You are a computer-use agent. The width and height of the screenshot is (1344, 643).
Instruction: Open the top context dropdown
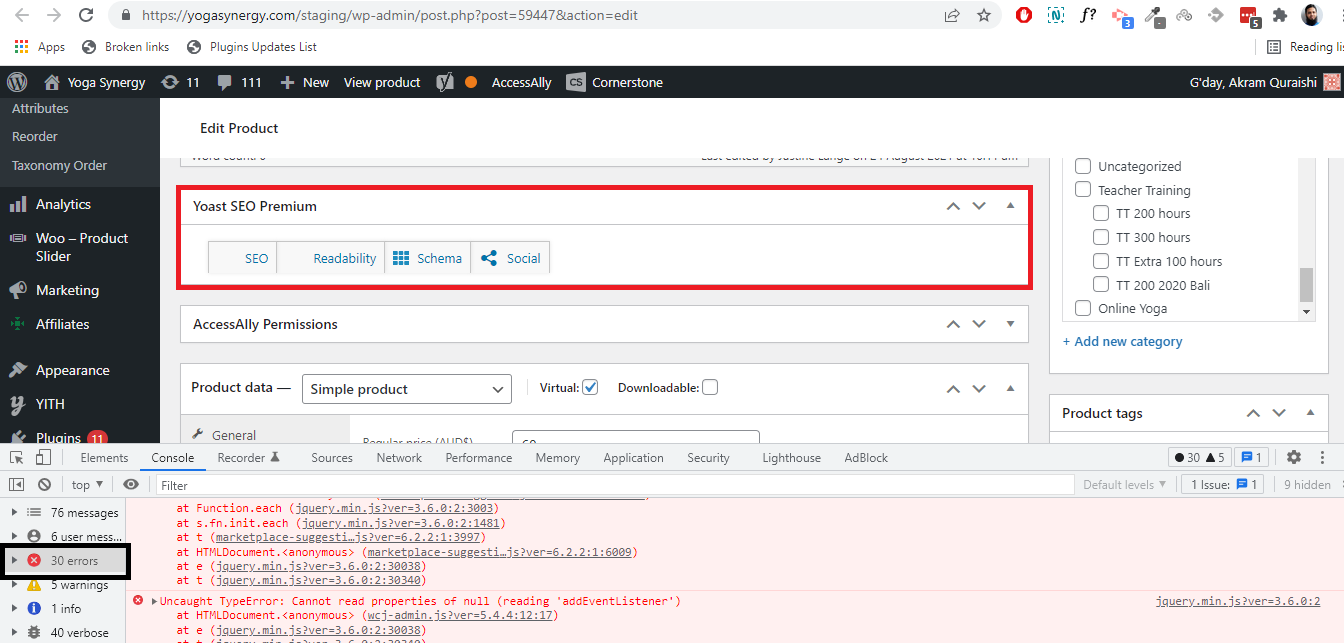click(x=88, y=484)
